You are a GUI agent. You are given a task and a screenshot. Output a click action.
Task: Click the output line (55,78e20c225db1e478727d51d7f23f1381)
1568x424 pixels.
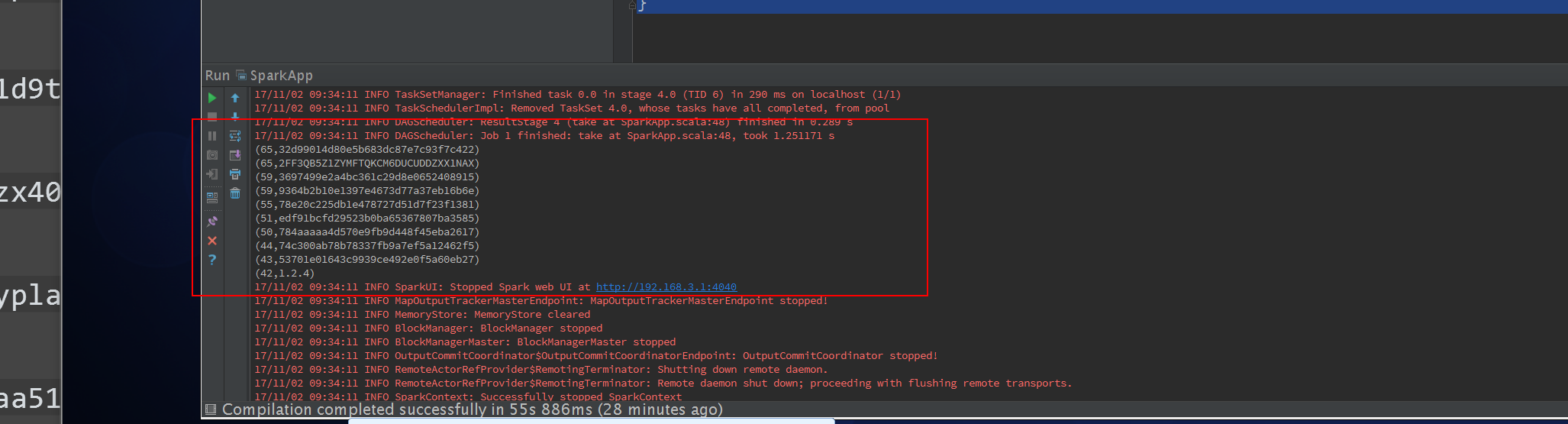click(367, 205)
